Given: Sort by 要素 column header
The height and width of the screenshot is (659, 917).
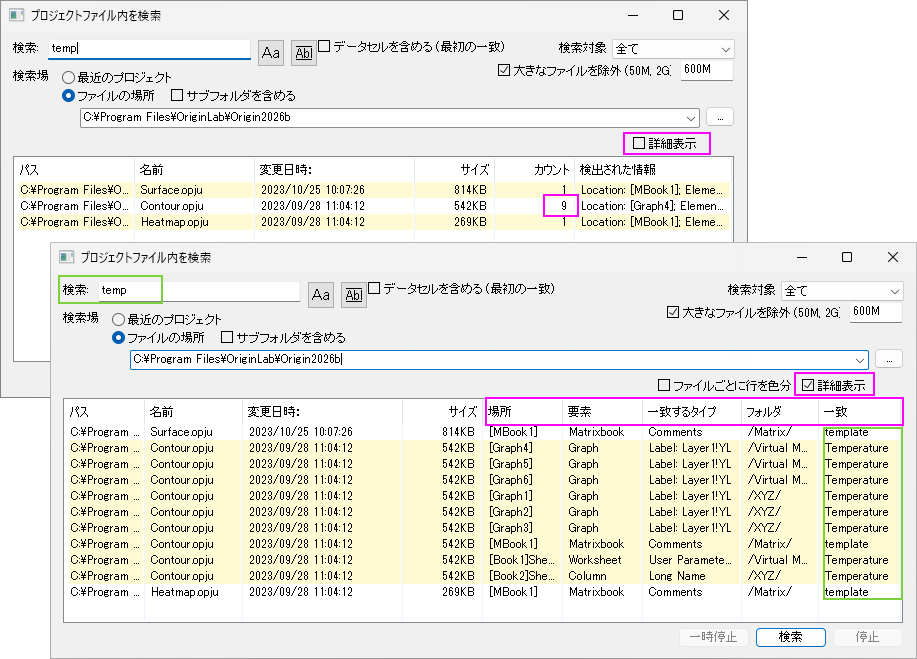Looking at the screenshot, I should [602, 412].
